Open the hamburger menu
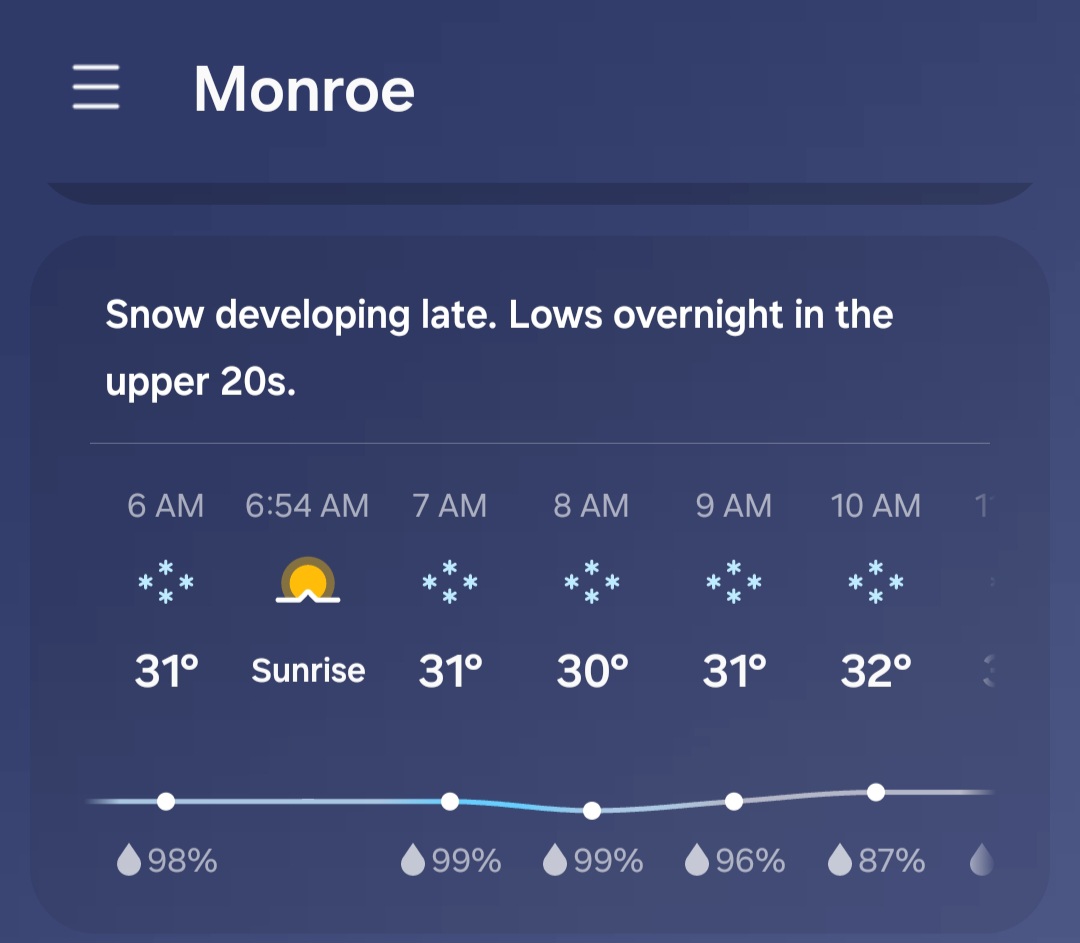This screenshot has height=943, width=1080. coord(96,87)
